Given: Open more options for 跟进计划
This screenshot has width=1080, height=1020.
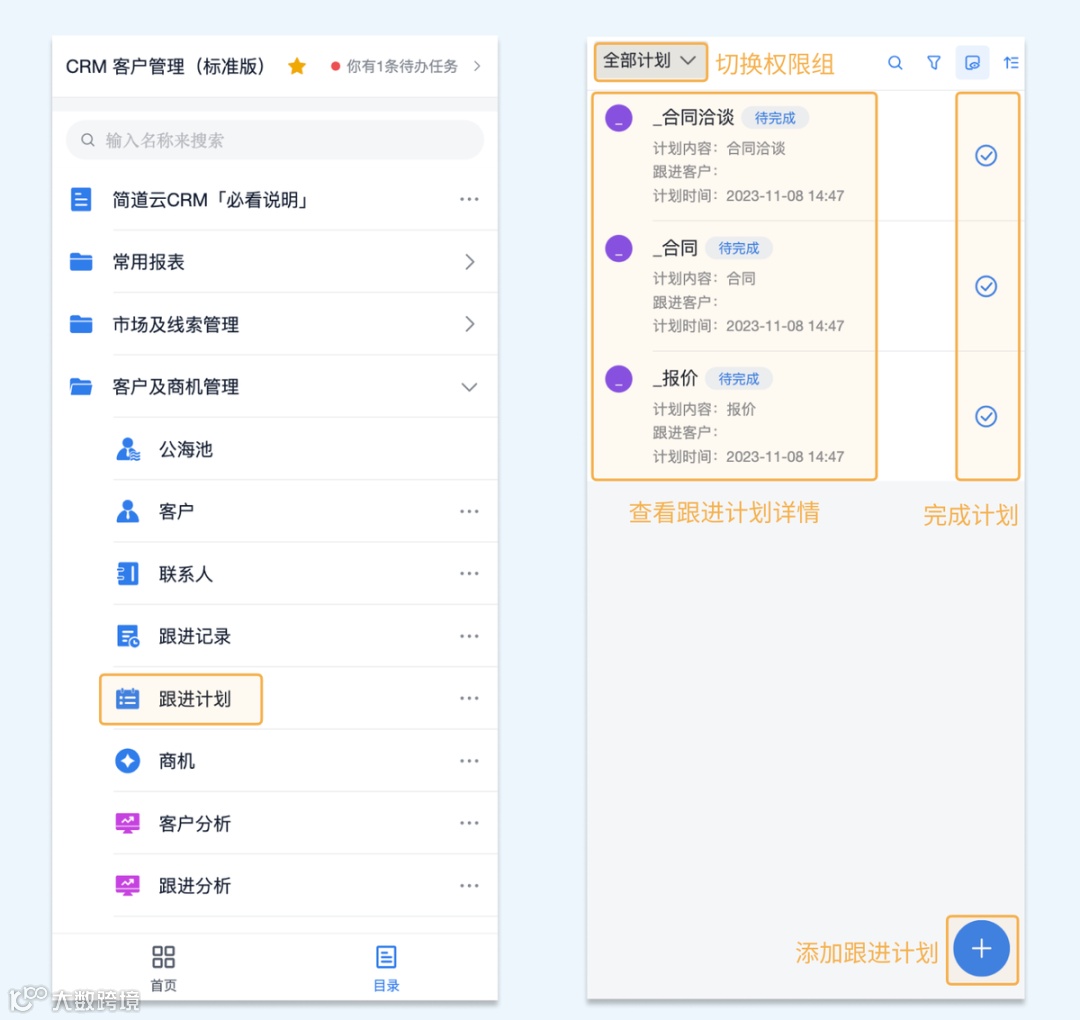Looking at the screenshot, I should [x=469, y=698].
